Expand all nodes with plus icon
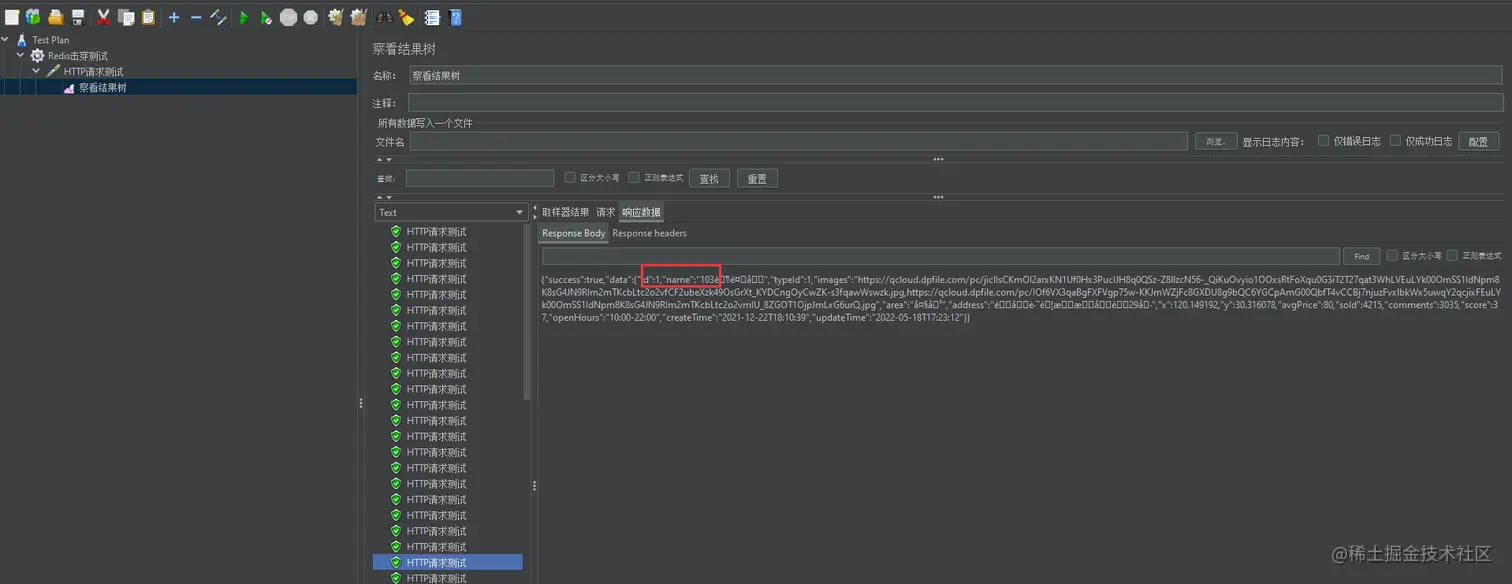This screenshot has width=1512, height=584. [x=174, y=17]
